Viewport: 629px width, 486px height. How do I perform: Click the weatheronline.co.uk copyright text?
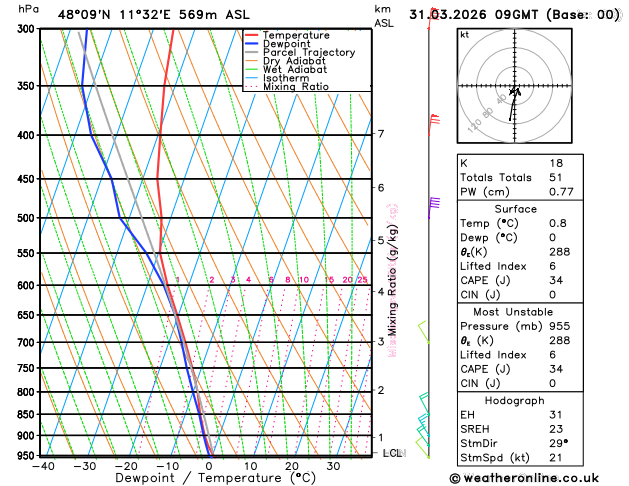click(x=524, y=478)
